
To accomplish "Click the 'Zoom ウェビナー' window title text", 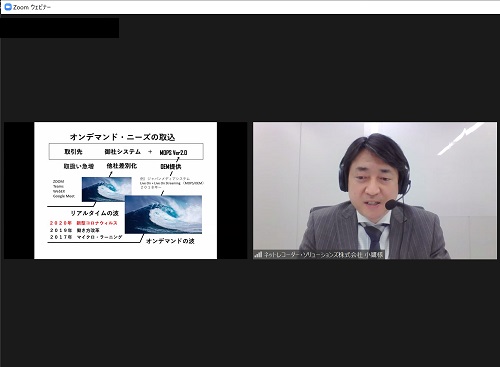I will point(32,7).
